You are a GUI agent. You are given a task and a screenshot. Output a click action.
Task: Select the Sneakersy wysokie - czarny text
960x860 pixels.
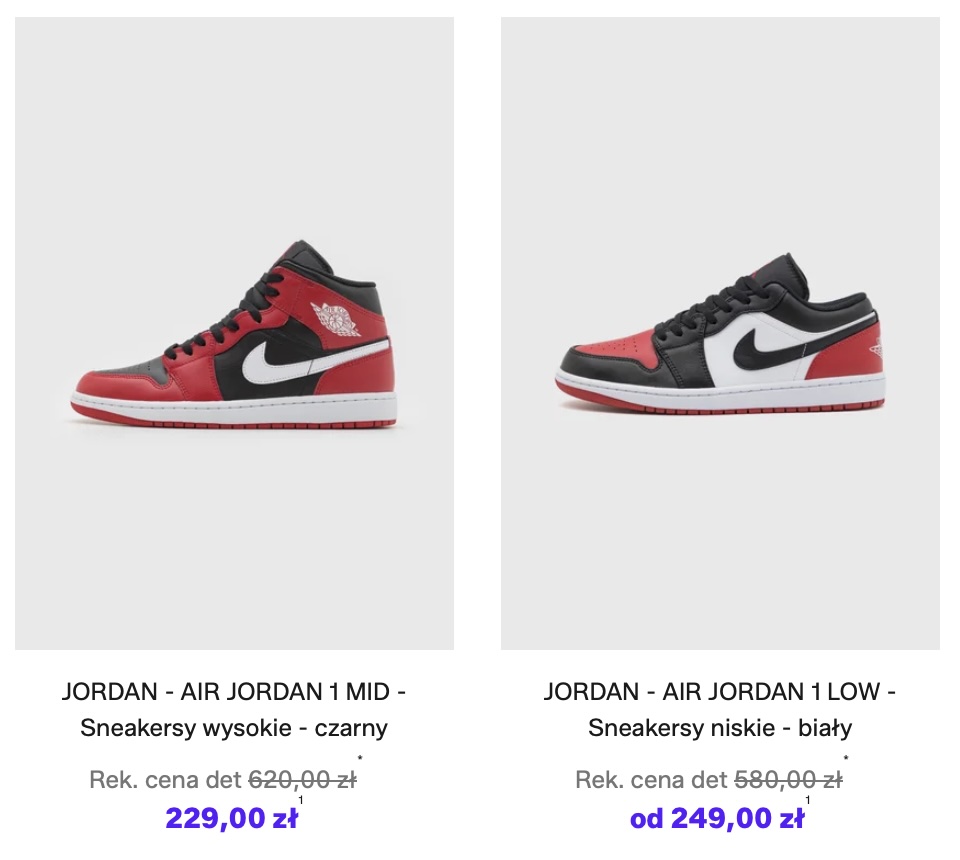(234, 728)
